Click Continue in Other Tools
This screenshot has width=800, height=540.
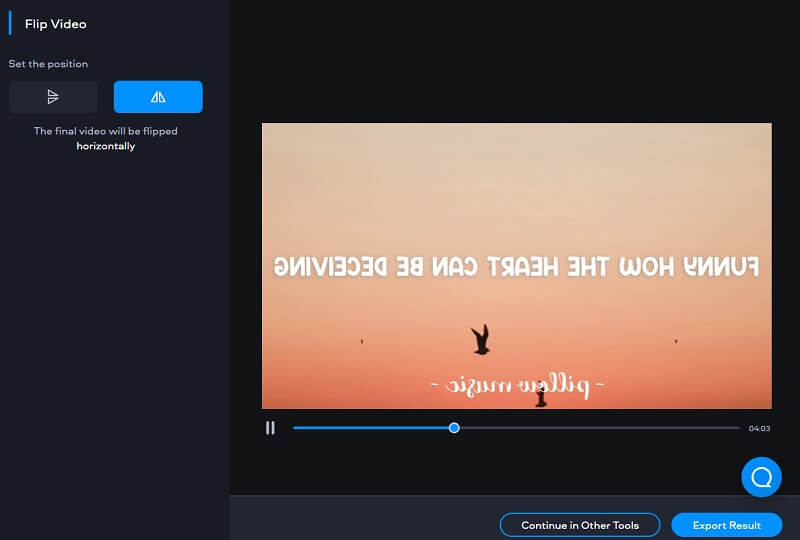pyautogui.click(x=580, y=525)
